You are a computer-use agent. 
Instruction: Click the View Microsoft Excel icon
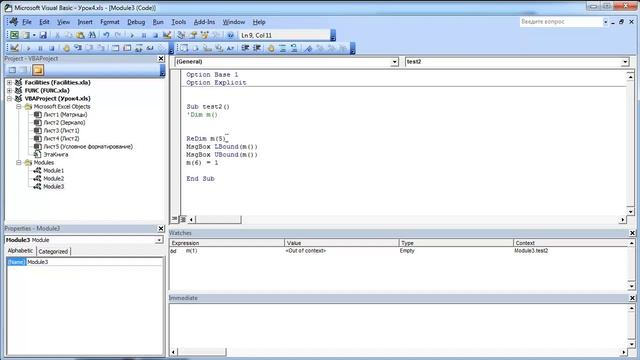point(14,35)
